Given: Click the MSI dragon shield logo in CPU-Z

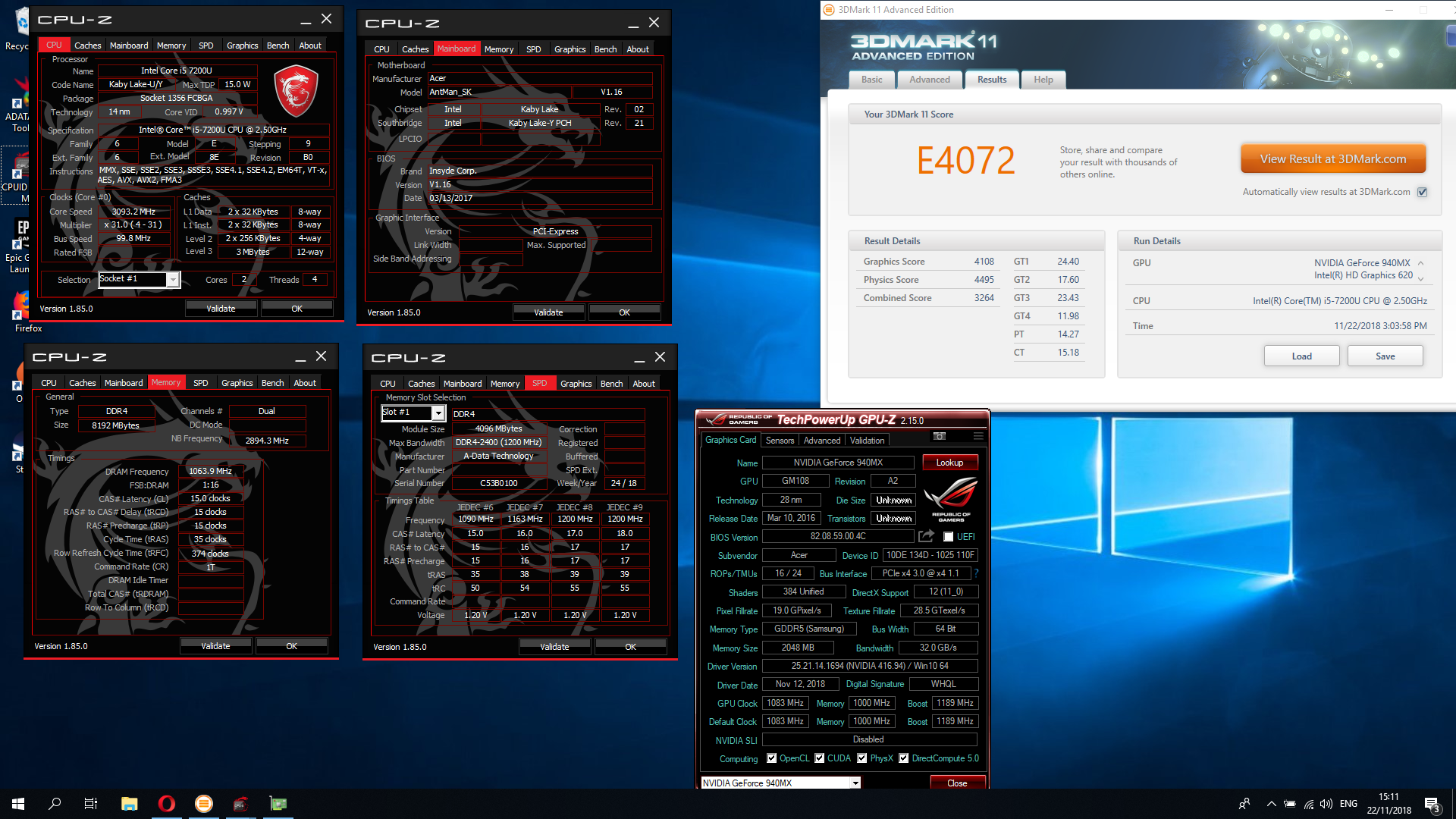Looking at the screenshot, I should 295,90.
